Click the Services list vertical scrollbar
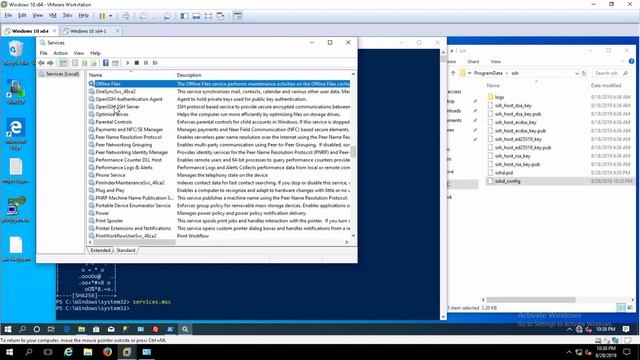Image resolution: width=640 pixels, height=360 pixels. 353,152
